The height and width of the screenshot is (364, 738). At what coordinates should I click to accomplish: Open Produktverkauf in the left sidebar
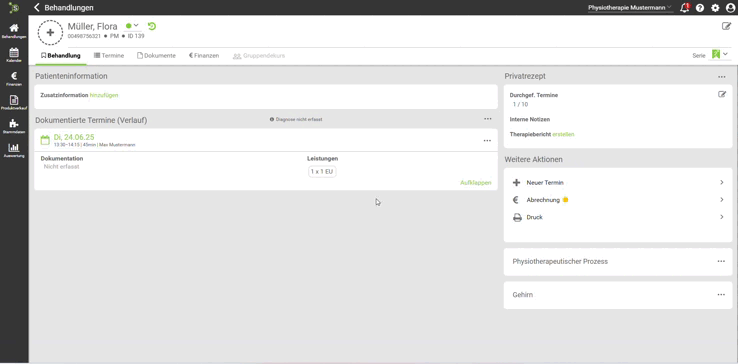[14, 102]
